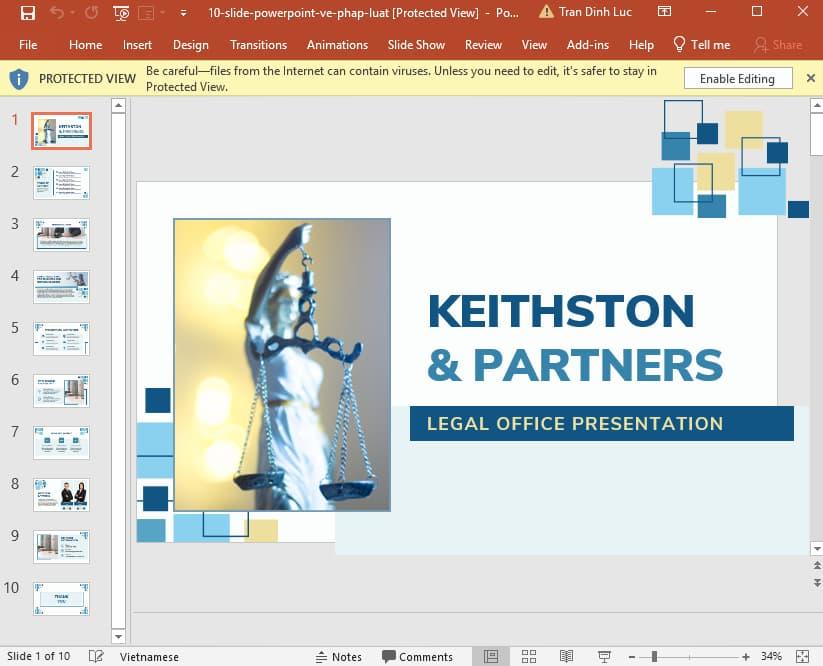Fit slide to current window
Viewport: 823px width, 666px height.
click(801, 656)
